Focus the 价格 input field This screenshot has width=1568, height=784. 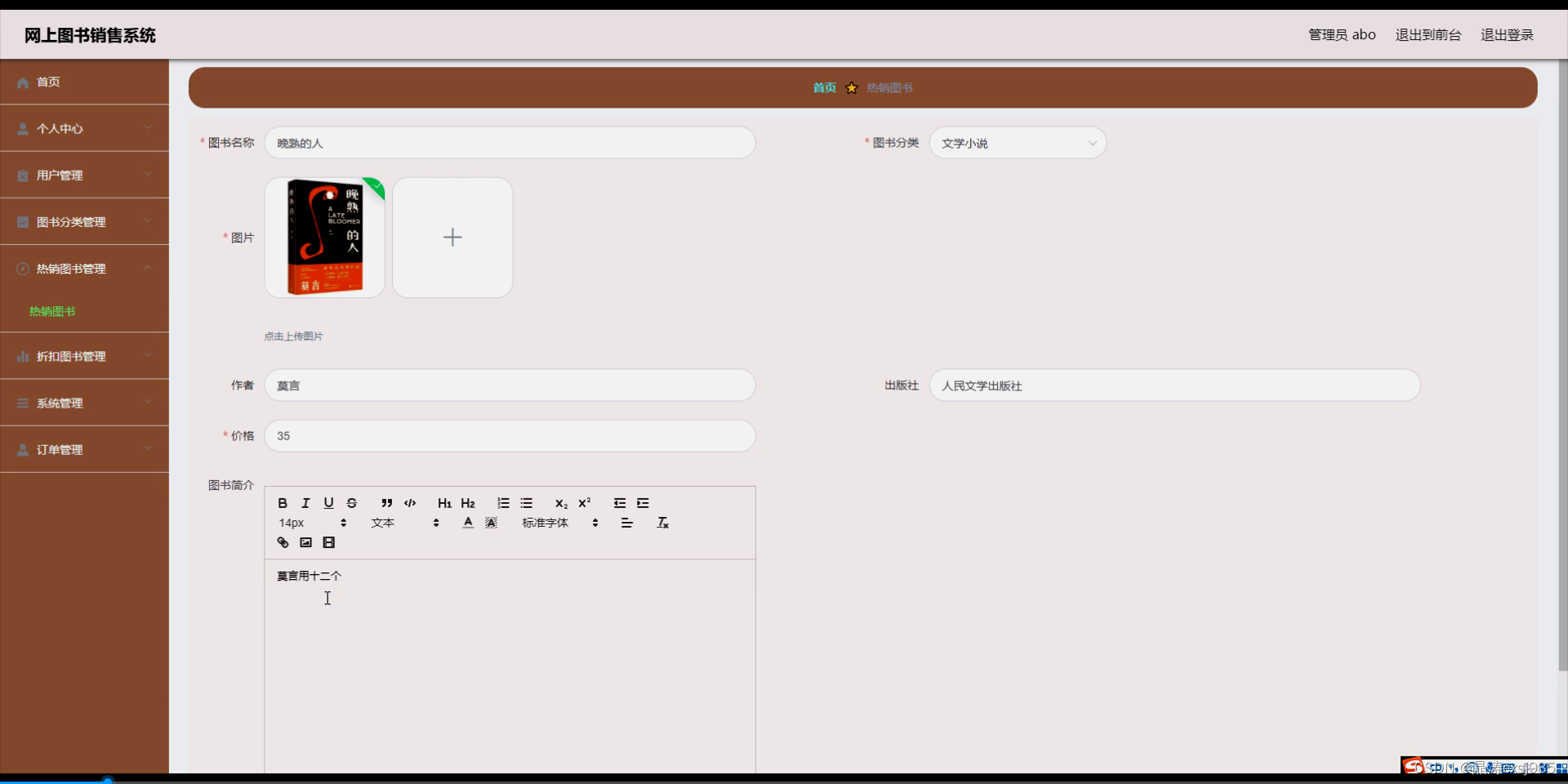[510, 436]
